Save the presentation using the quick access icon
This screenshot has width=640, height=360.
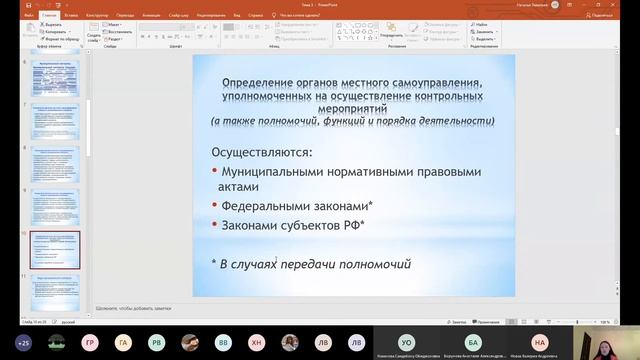click(28, 5)
